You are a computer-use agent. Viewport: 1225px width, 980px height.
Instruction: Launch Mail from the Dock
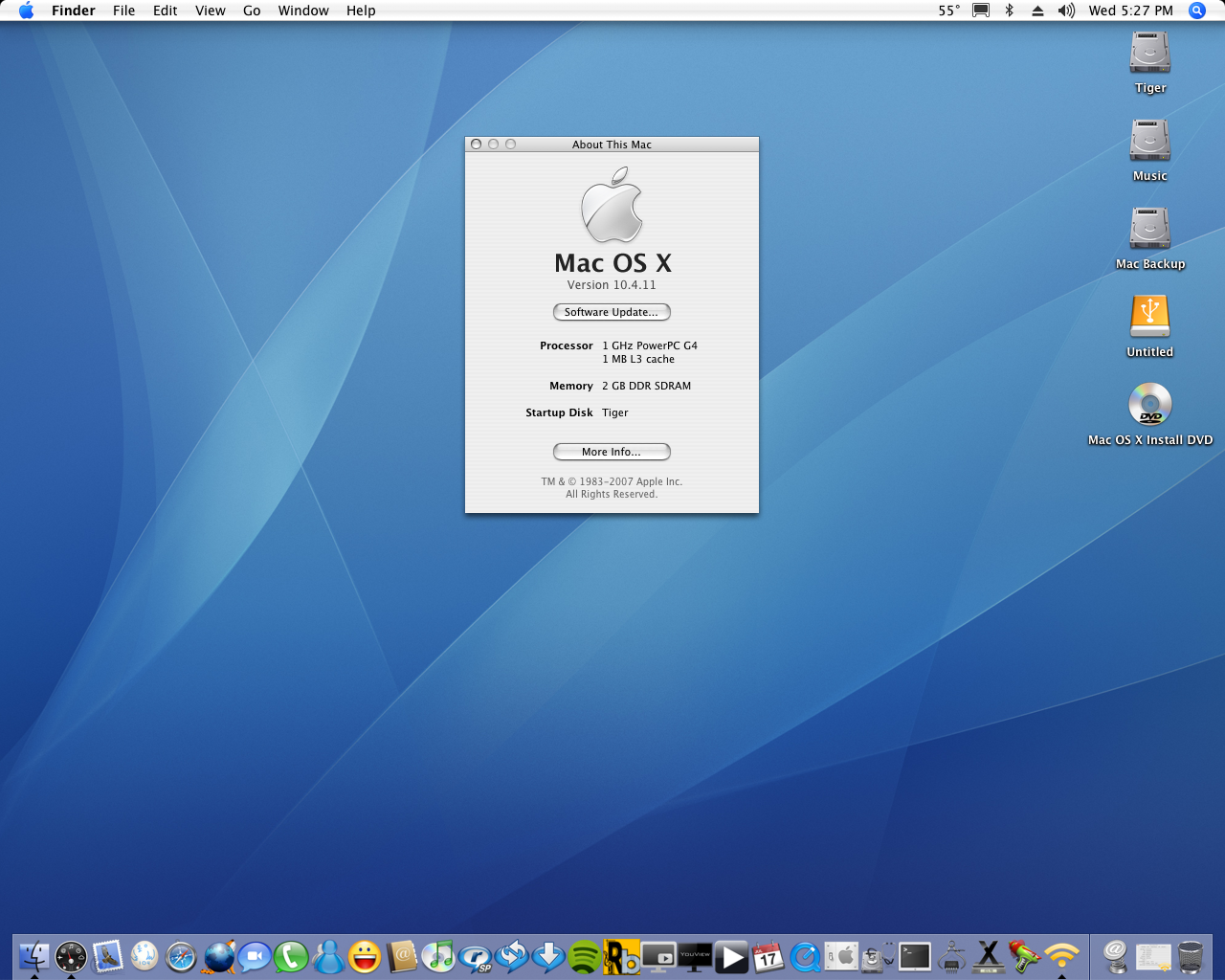click(x=107, y=956)
